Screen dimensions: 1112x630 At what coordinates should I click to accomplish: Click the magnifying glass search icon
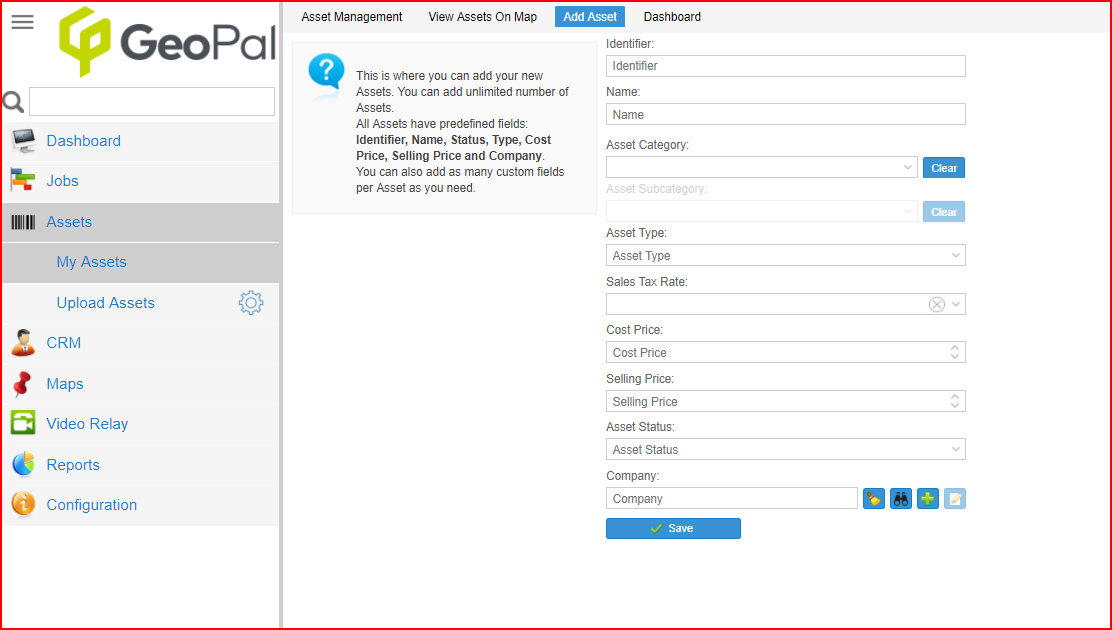pos(14,101)
